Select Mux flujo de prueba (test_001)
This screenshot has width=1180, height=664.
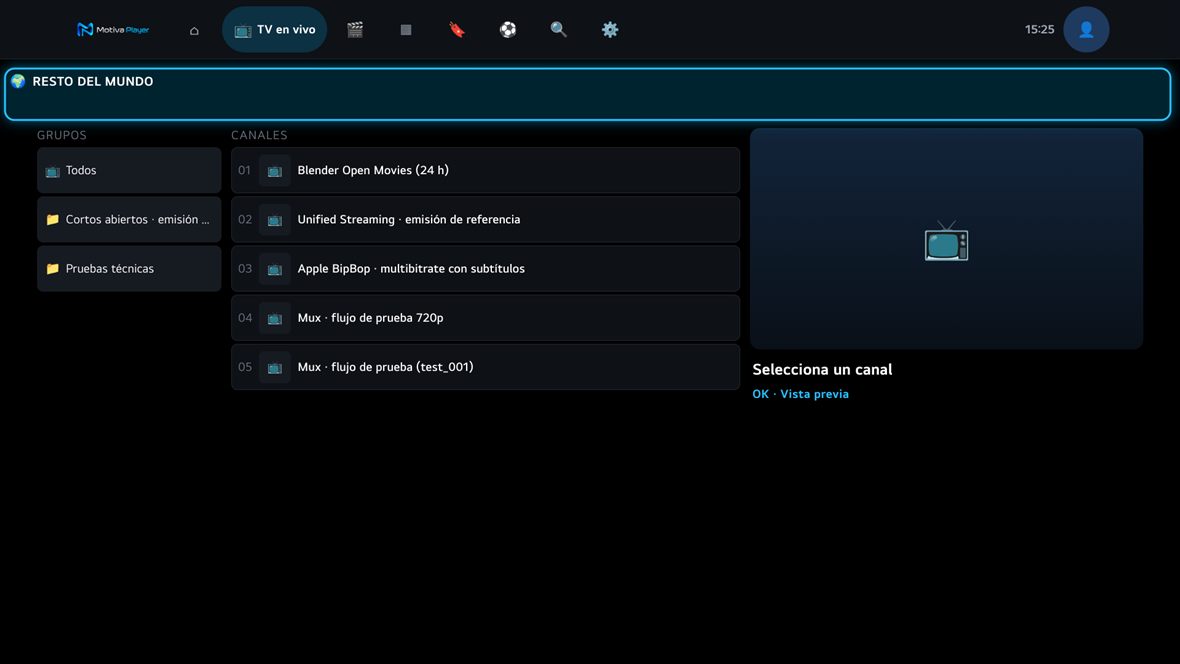[x=485, y=367]
